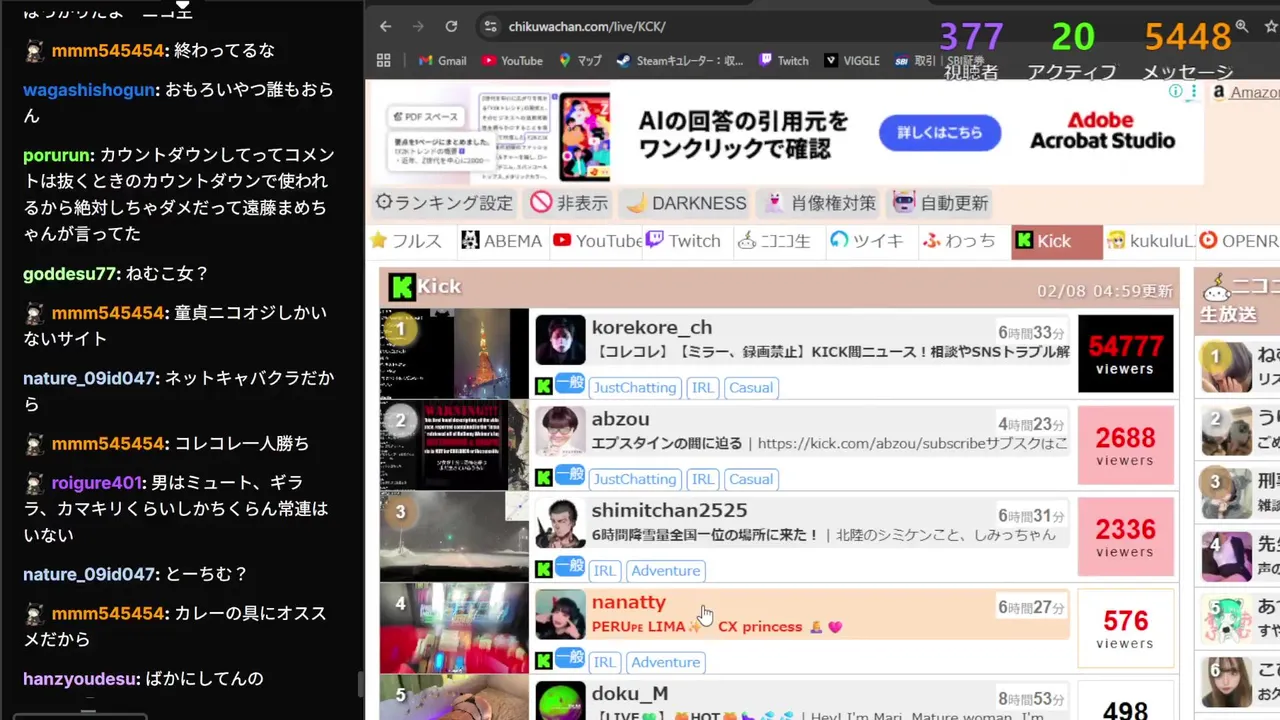
Task: Switch to the OPENREC tab
Action: [x=1238, y=241]
